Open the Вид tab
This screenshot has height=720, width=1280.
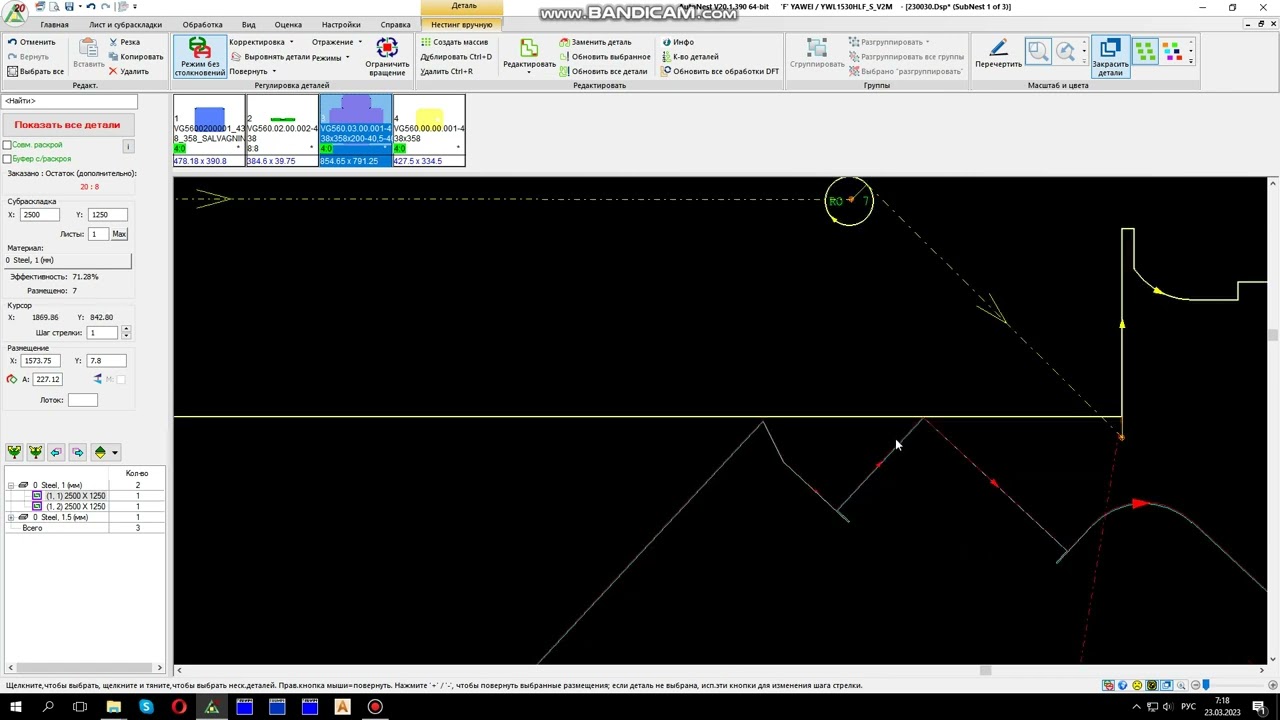[248, 24]
